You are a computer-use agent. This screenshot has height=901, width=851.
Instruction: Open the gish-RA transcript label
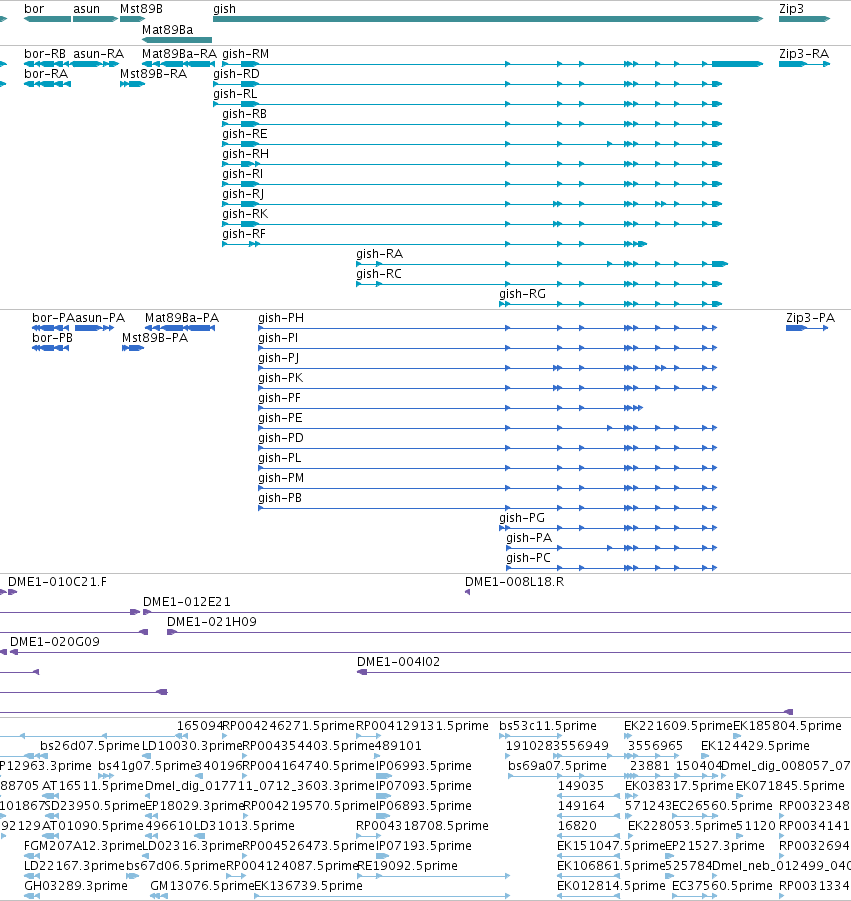pos(379,255)
